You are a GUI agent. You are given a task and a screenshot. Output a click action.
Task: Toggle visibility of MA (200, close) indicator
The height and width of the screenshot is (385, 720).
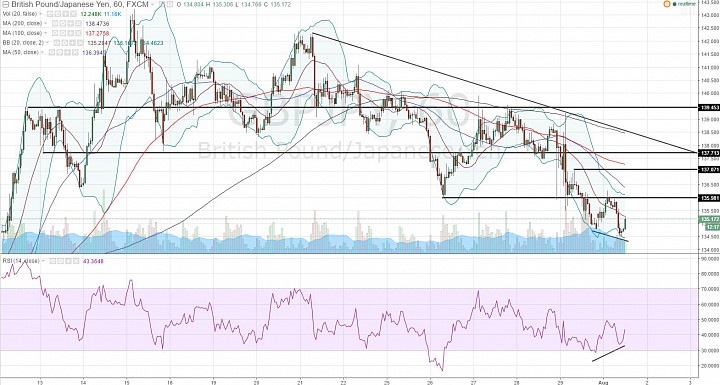point(55,23)
